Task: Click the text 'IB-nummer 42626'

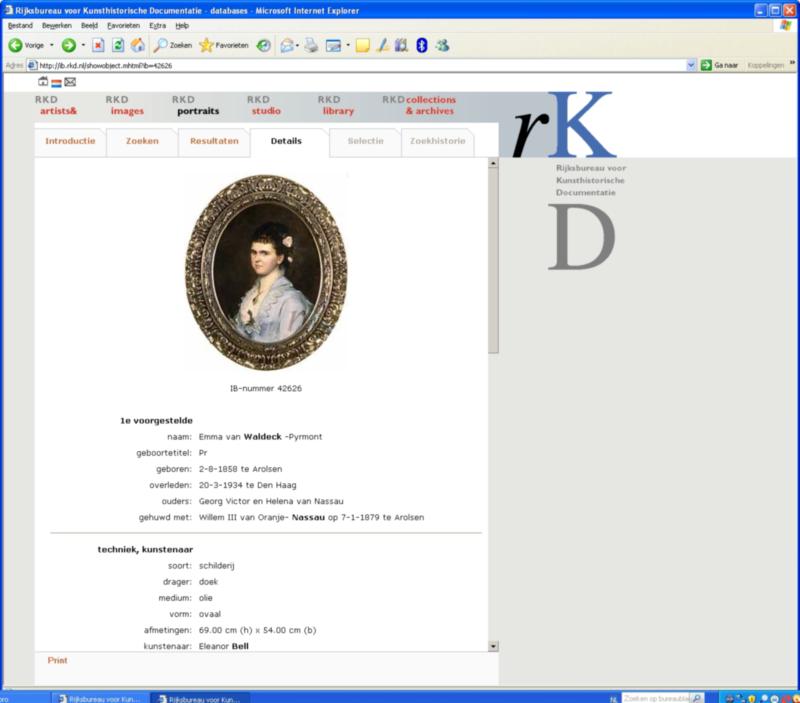Action: tap(266, 389)
